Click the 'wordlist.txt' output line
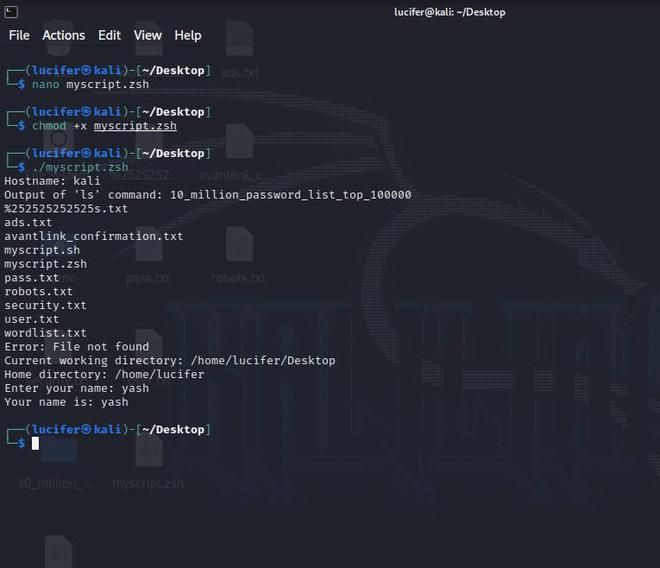Screen dimensions: 660x568 tap(45, 333)
